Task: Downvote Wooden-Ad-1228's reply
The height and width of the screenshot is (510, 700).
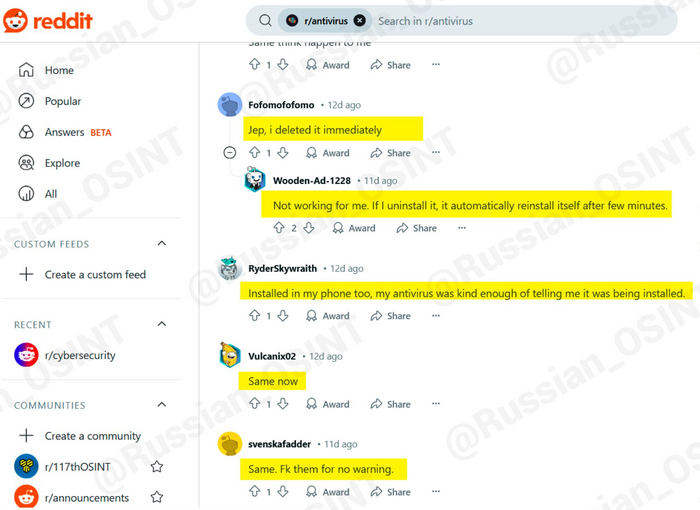Action: 308,228
